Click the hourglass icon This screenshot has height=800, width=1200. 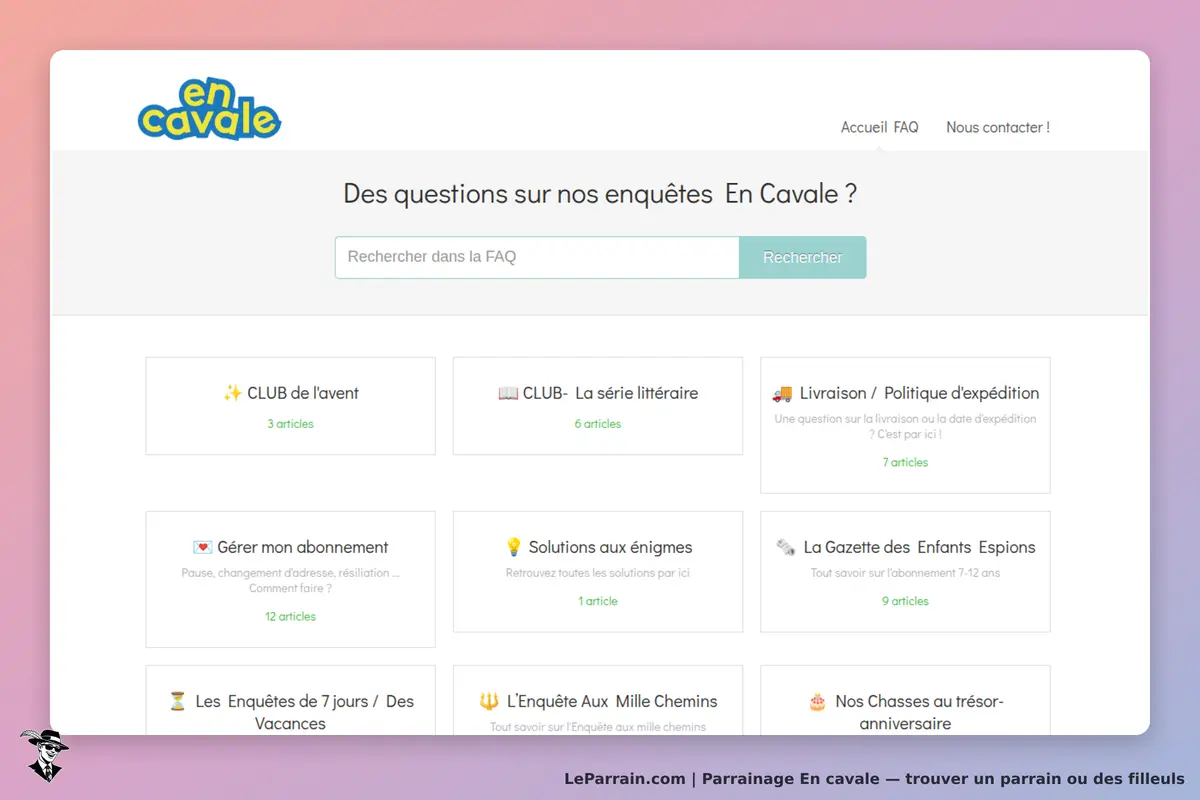178,701
